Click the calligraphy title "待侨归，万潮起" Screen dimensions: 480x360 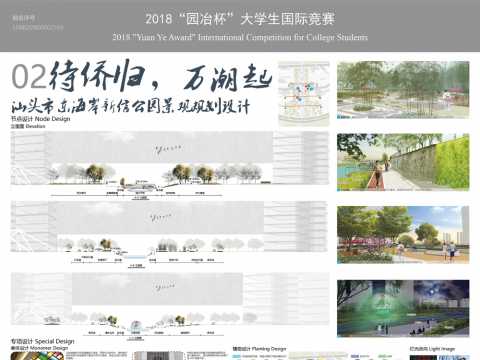[x=161, y=76]
